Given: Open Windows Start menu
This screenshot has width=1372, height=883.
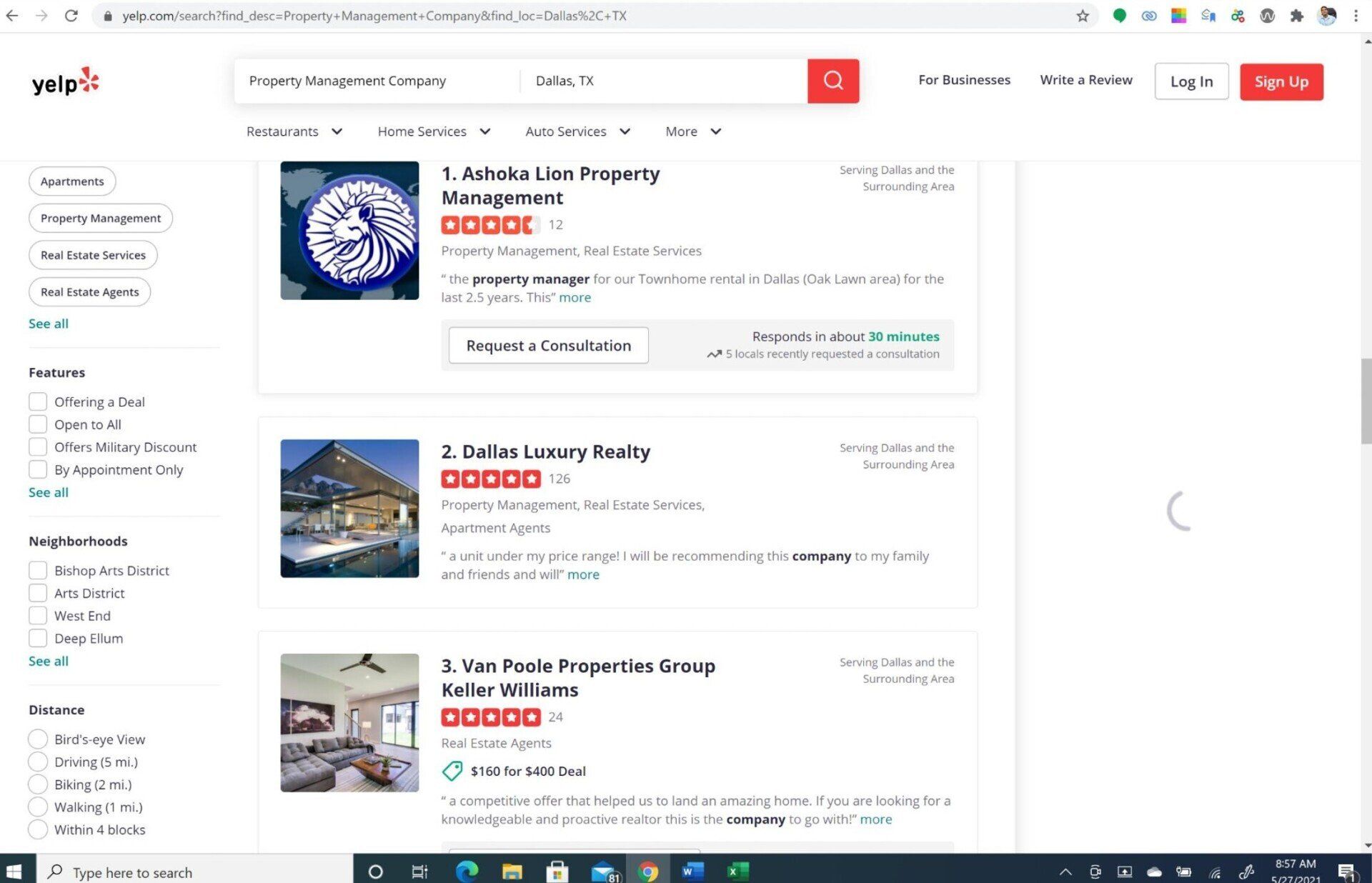Looking at the screenshot, I should pos(14,872).
